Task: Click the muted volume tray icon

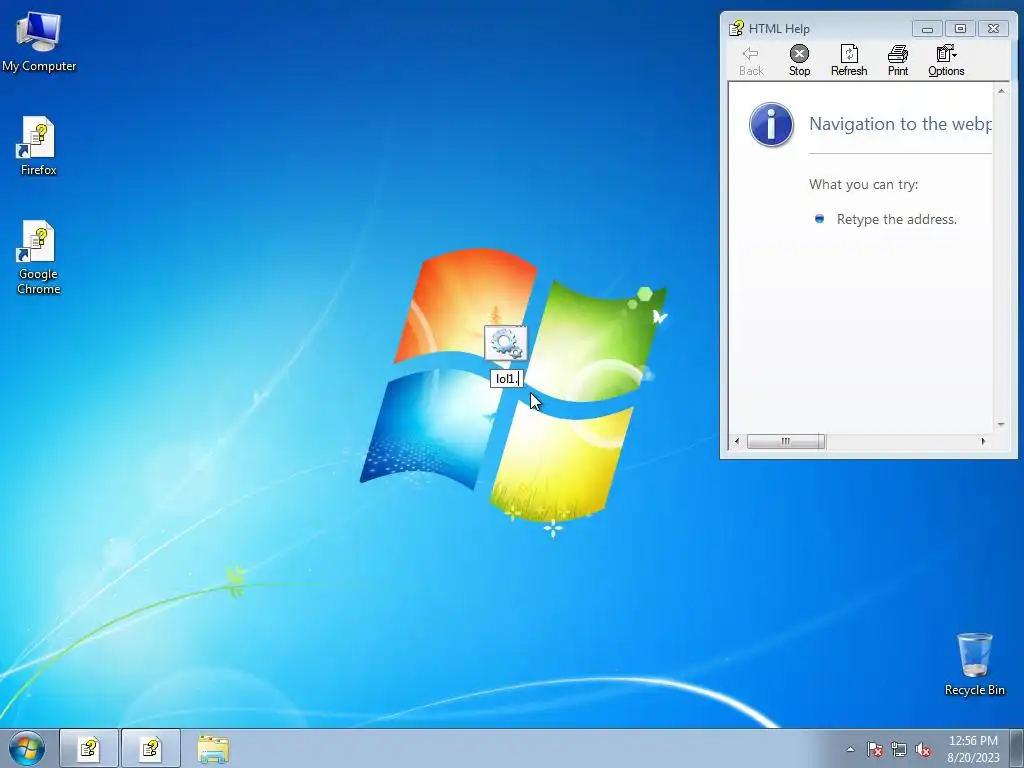Action: click(923, 749)
